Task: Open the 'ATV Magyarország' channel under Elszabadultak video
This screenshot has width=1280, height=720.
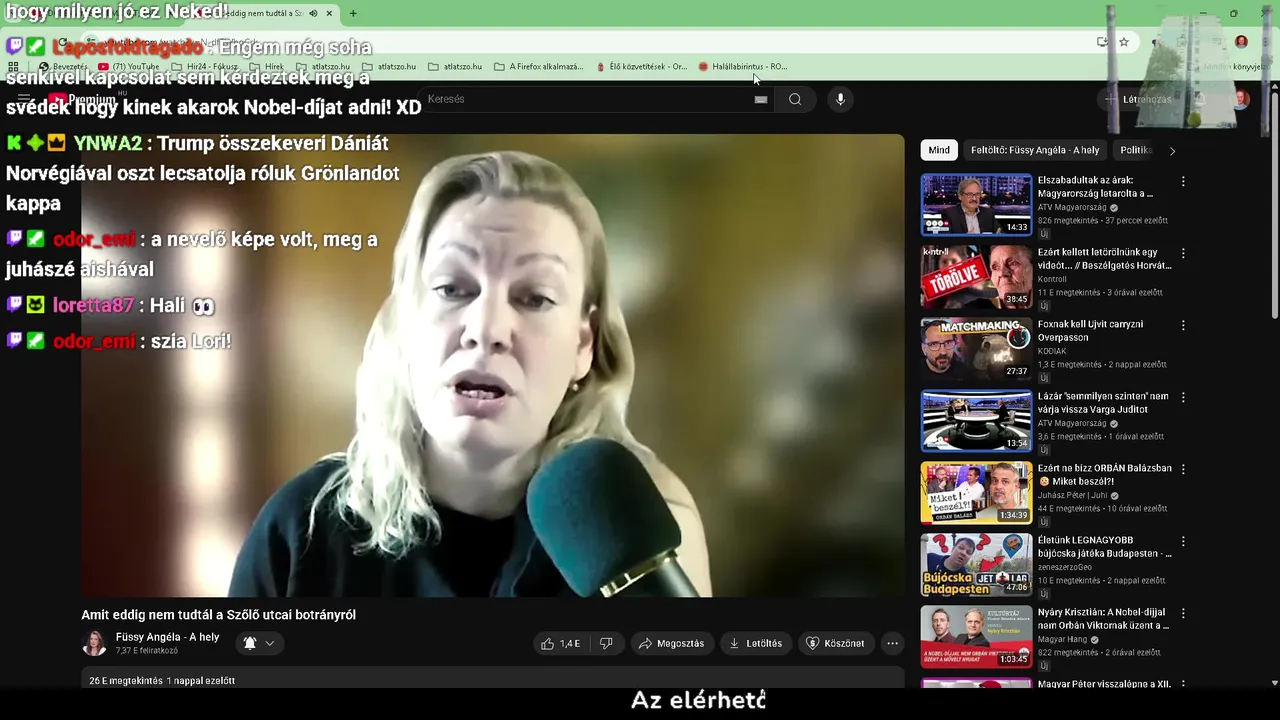Action: coord(1074,208)
